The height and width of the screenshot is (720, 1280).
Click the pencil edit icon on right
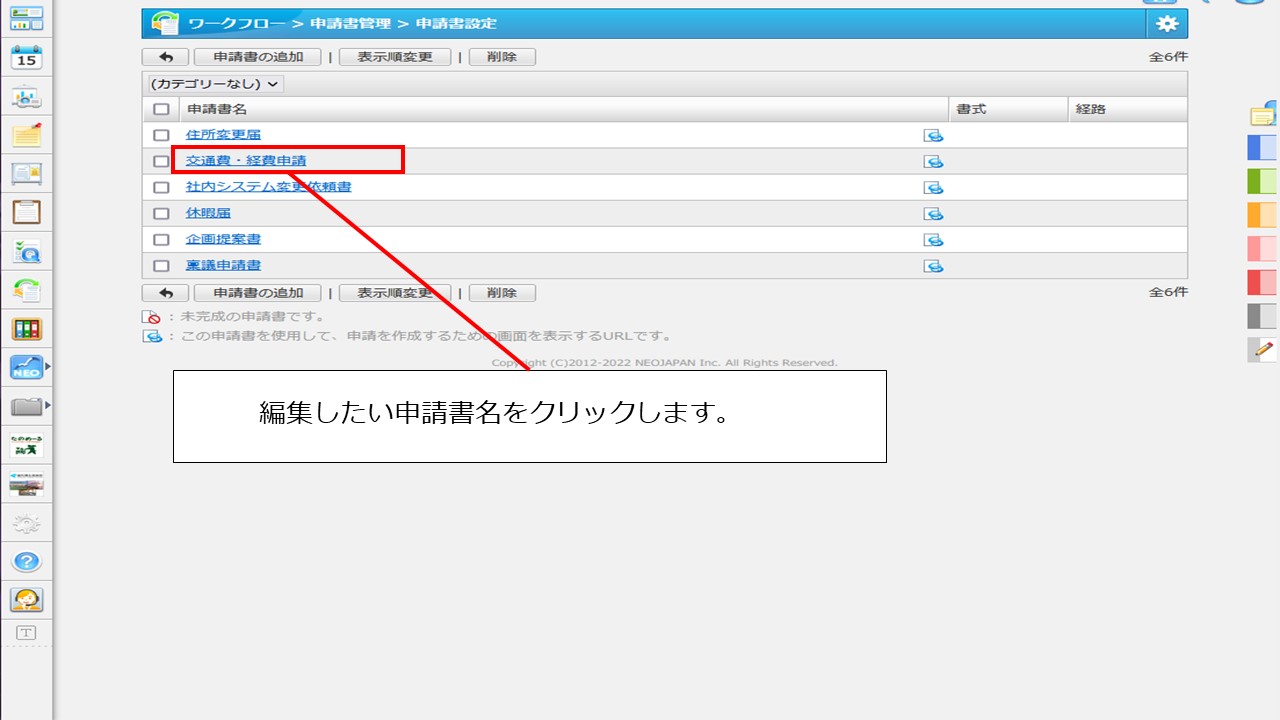tap(1264, 349)
